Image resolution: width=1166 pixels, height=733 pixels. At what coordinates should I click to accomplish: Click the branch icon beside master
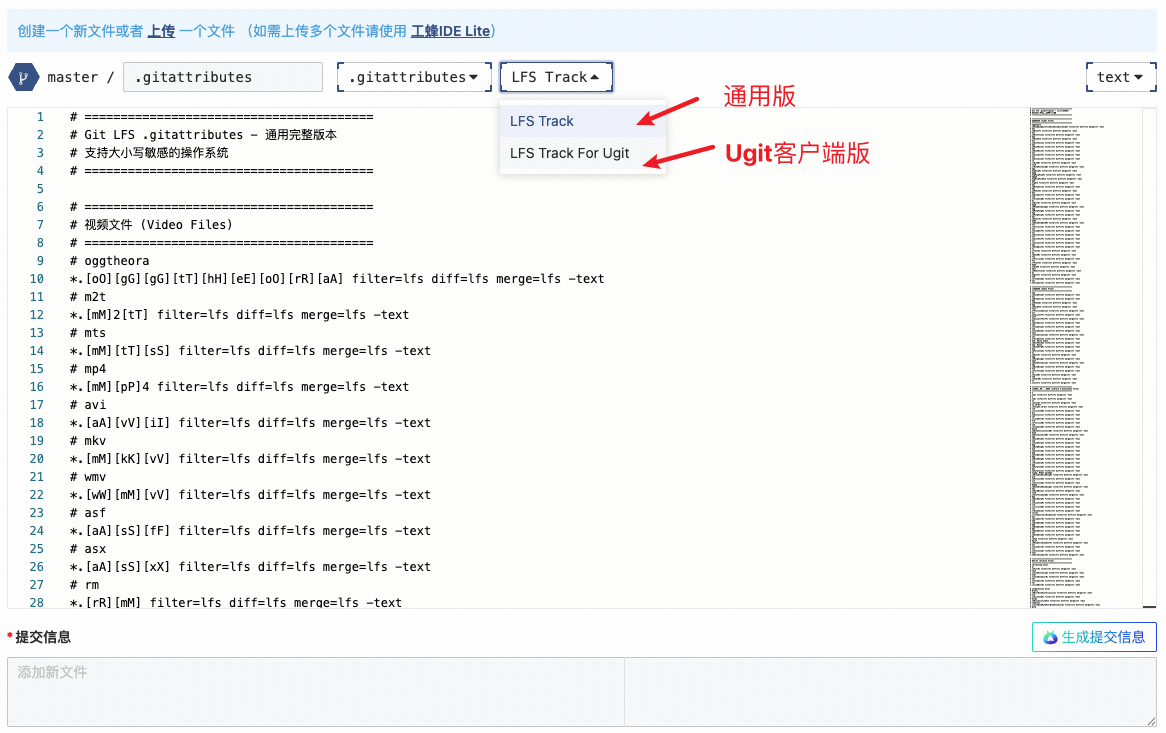(x=22, y=77)
